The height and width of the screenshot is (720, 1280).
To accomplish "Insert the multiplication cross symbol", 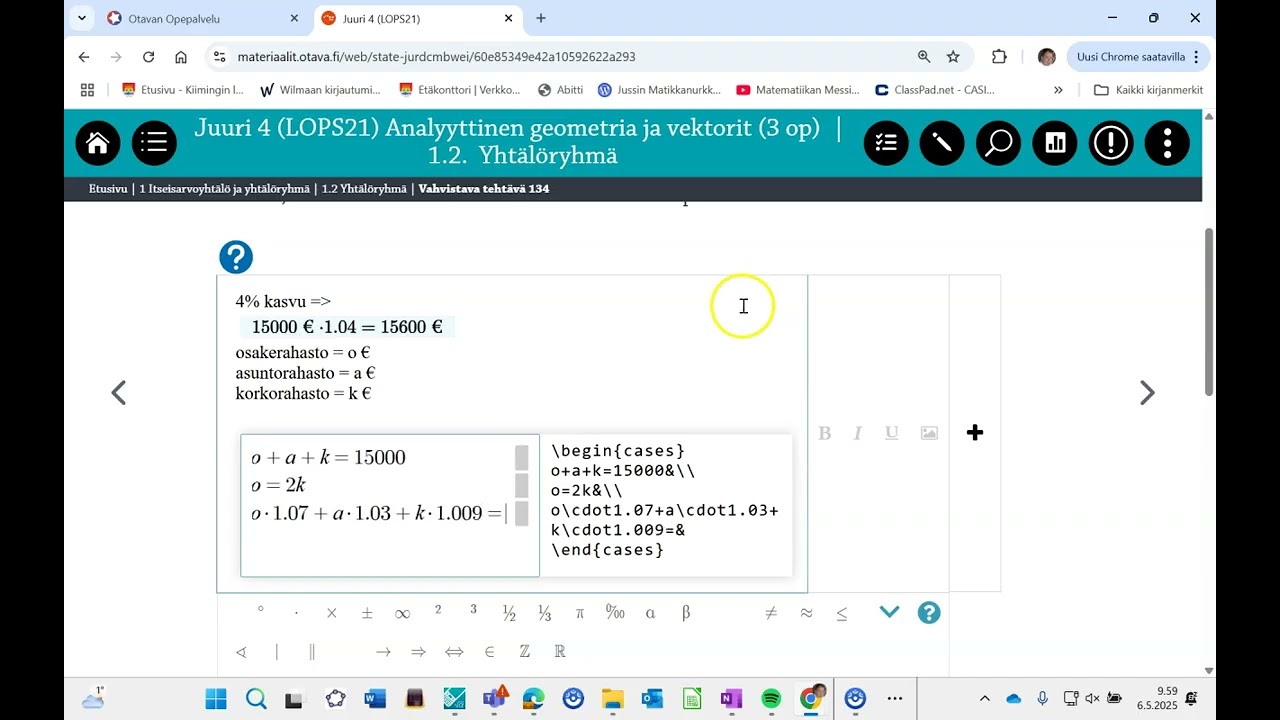I will pos(332,613).
